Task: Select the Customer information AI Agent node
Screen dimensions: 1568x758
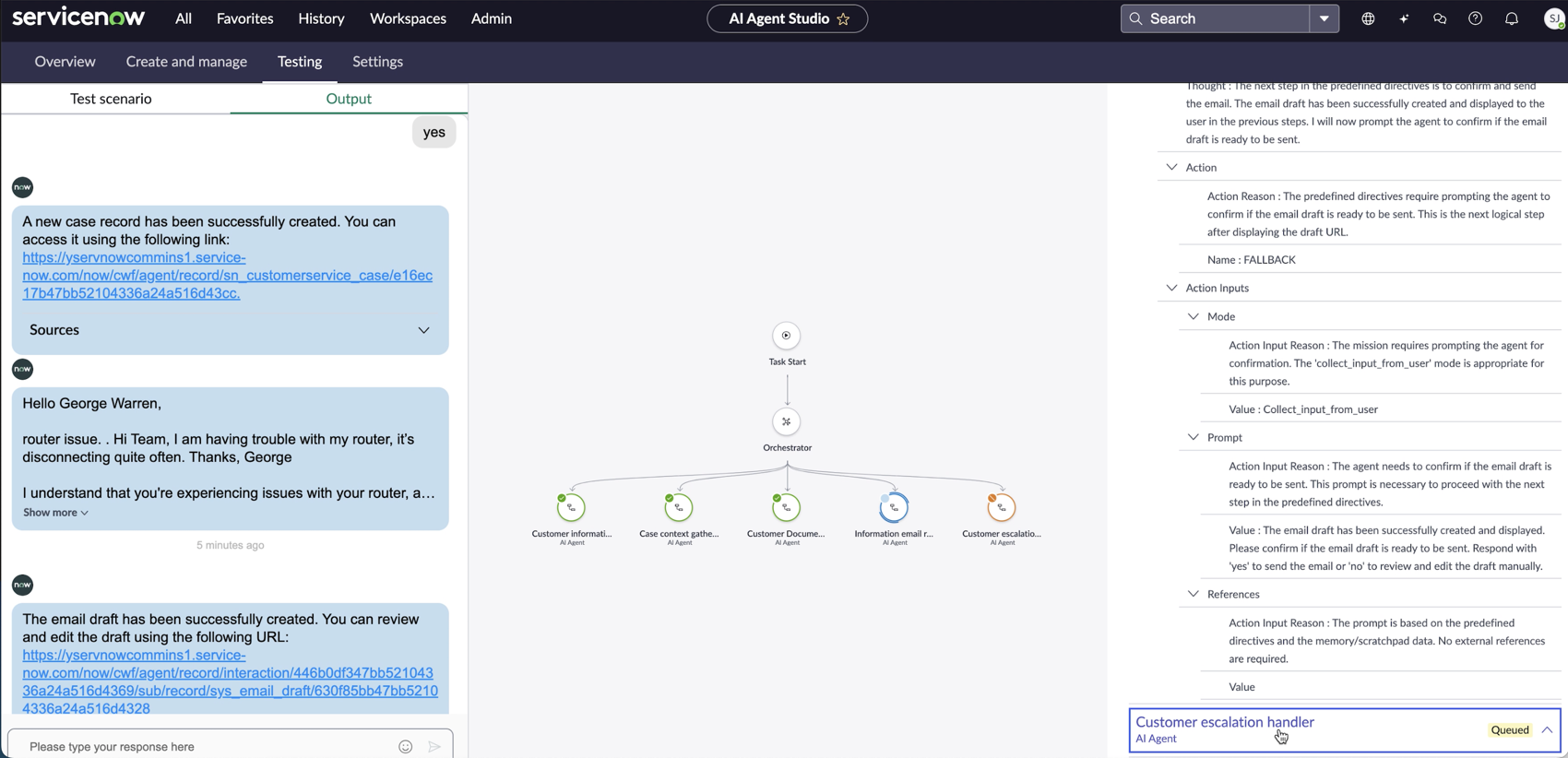Action: click(x=572, y=507)
